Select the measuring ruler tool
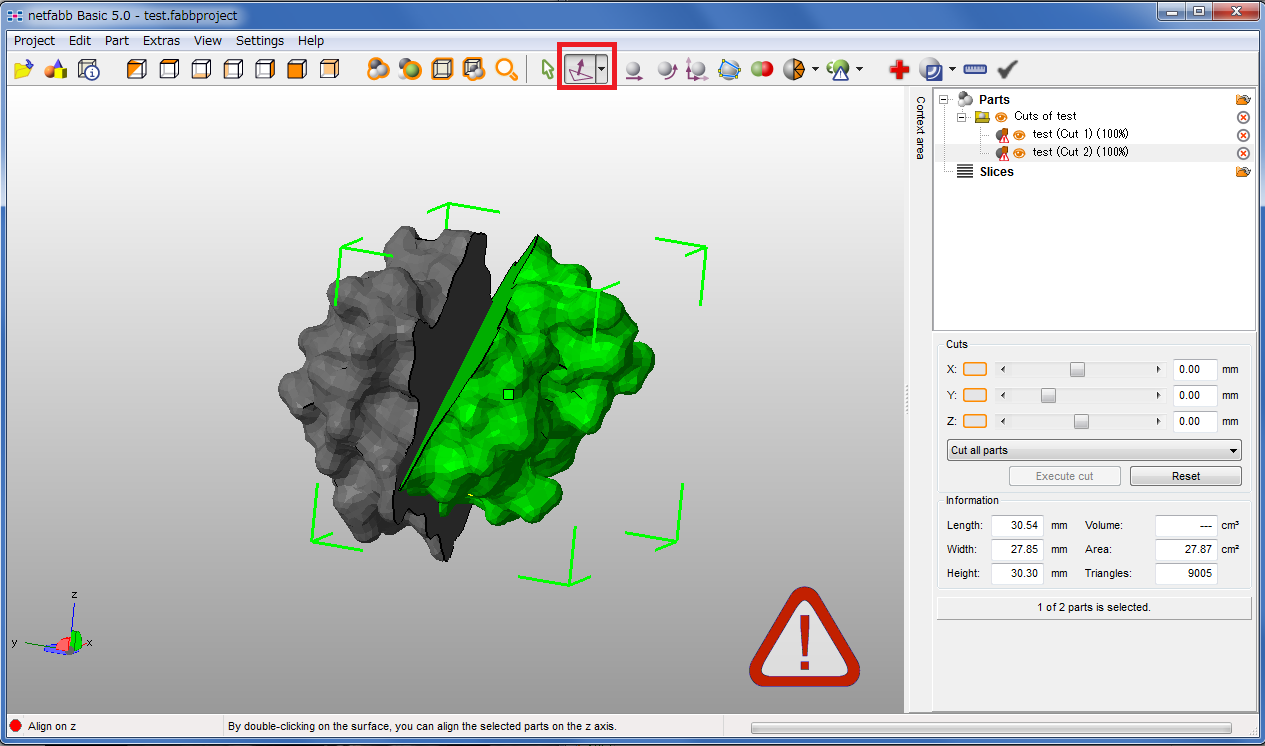 (x=975, y=69)
